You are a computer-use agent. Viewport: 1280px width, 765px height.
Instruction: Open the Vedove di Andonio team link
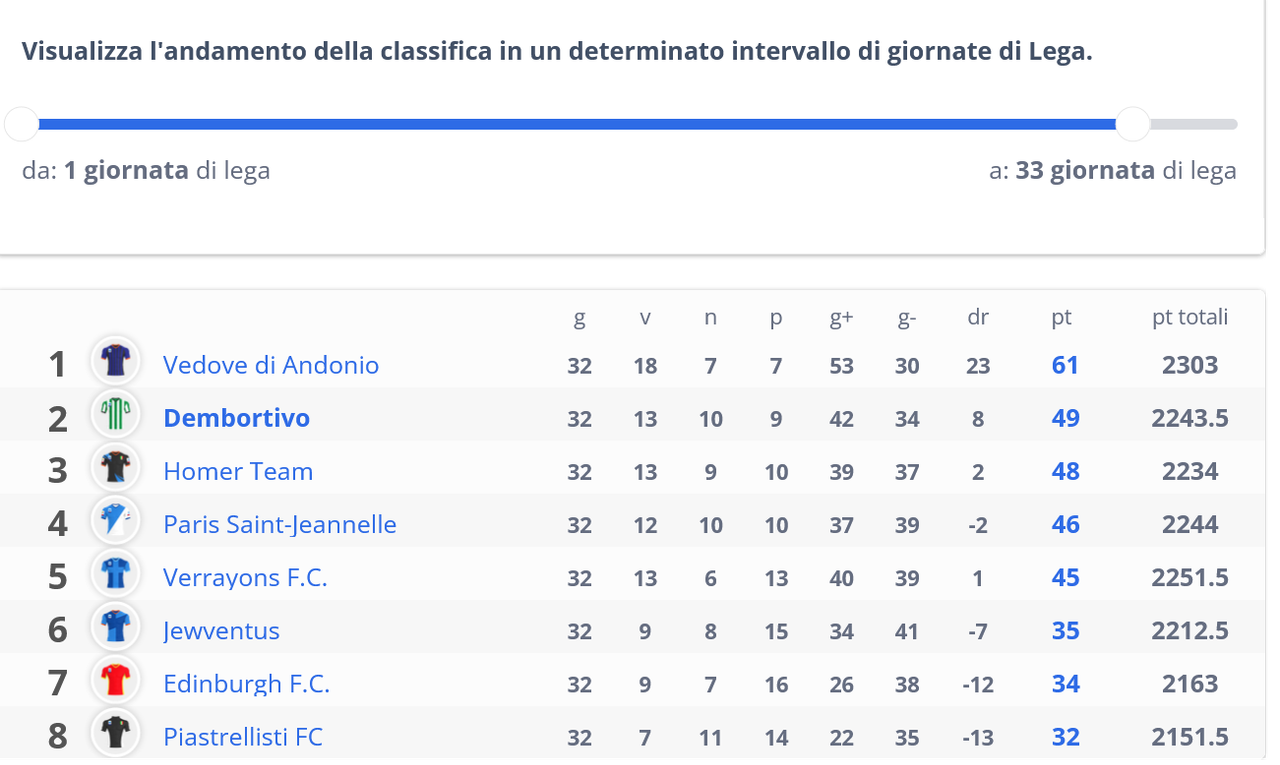(x=271, y=365)
